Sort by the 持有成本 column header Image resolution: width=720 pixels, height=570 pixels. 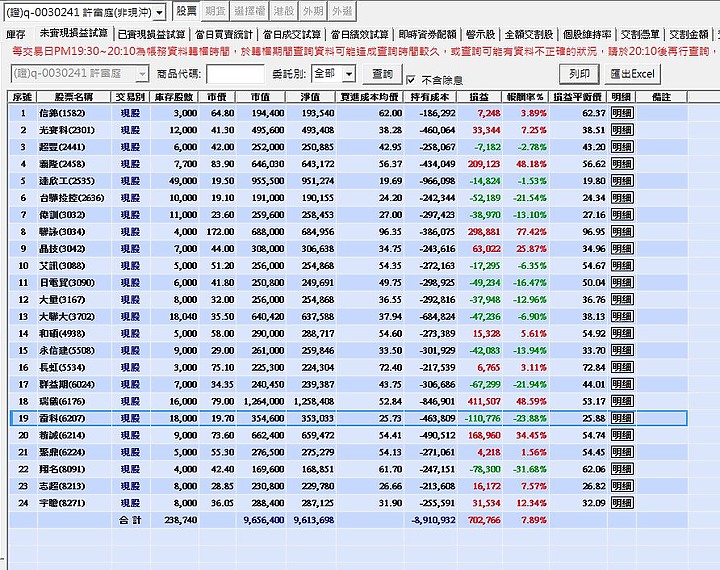point(431,97)
